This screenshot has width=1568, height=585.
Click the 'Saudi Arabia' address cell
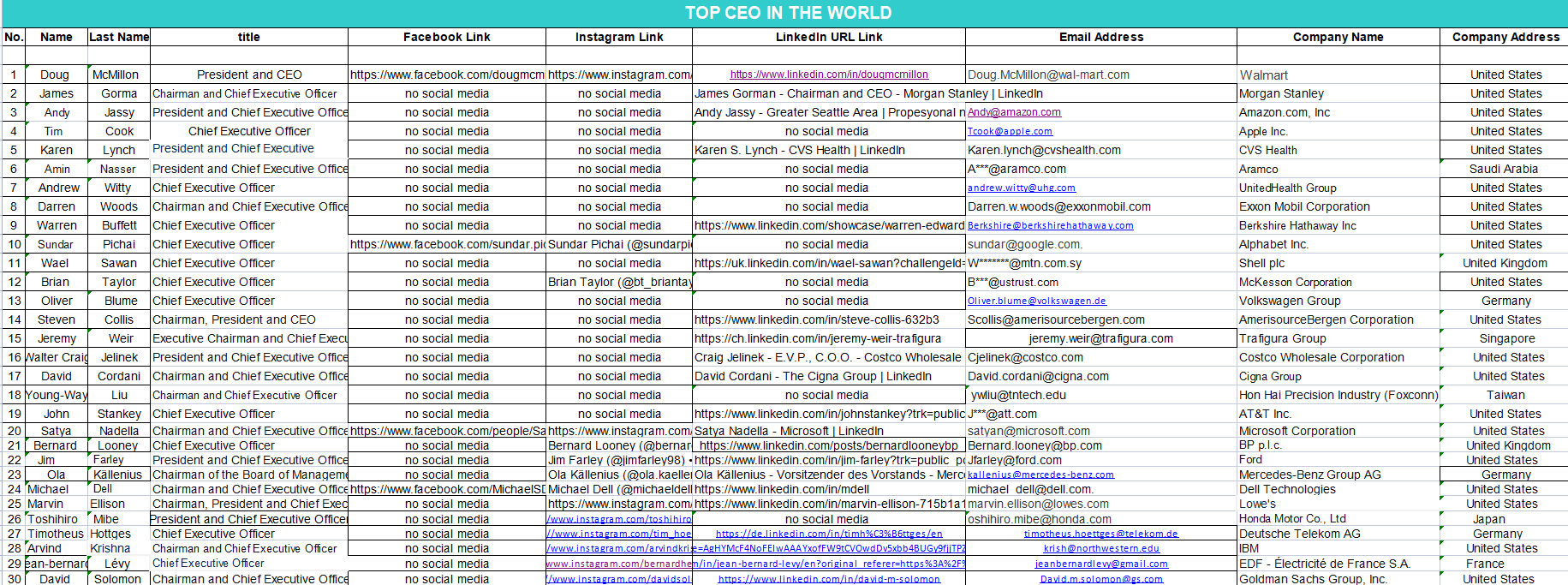click(x=1504, y=169)
